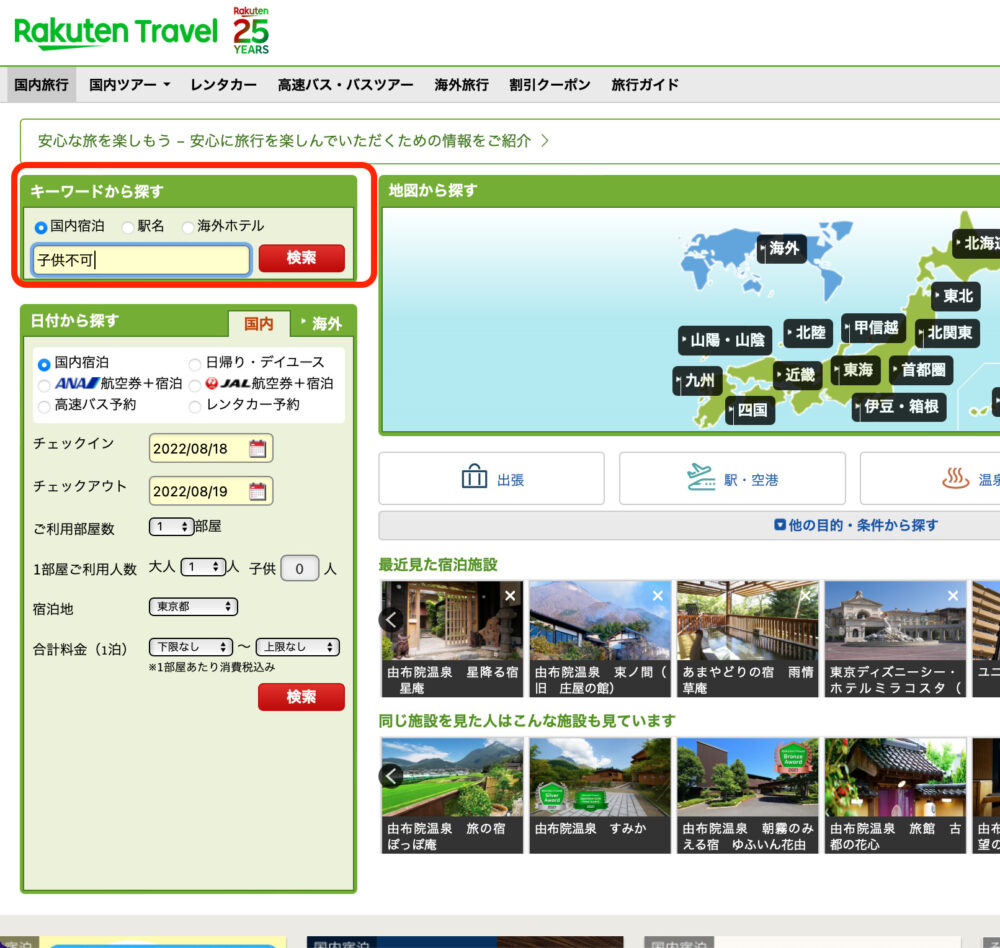Screen dimensions: 1000x948
Task: Open the 海外旅行 nav item
Action: [x=461, y=85]
